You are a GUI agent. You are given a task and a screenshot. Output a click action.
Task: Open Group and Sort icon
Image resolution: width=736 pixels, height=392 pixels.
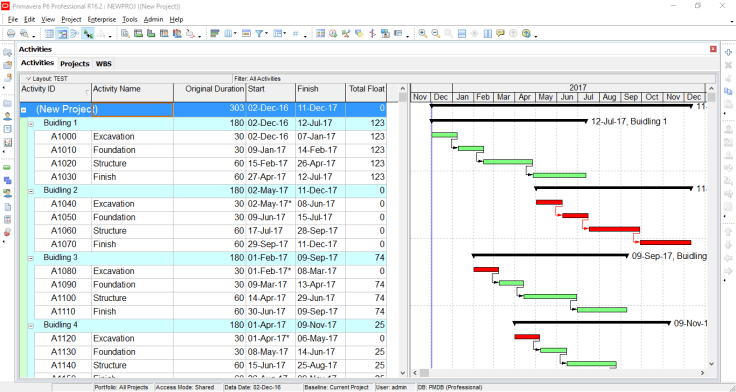click(215, 33)
